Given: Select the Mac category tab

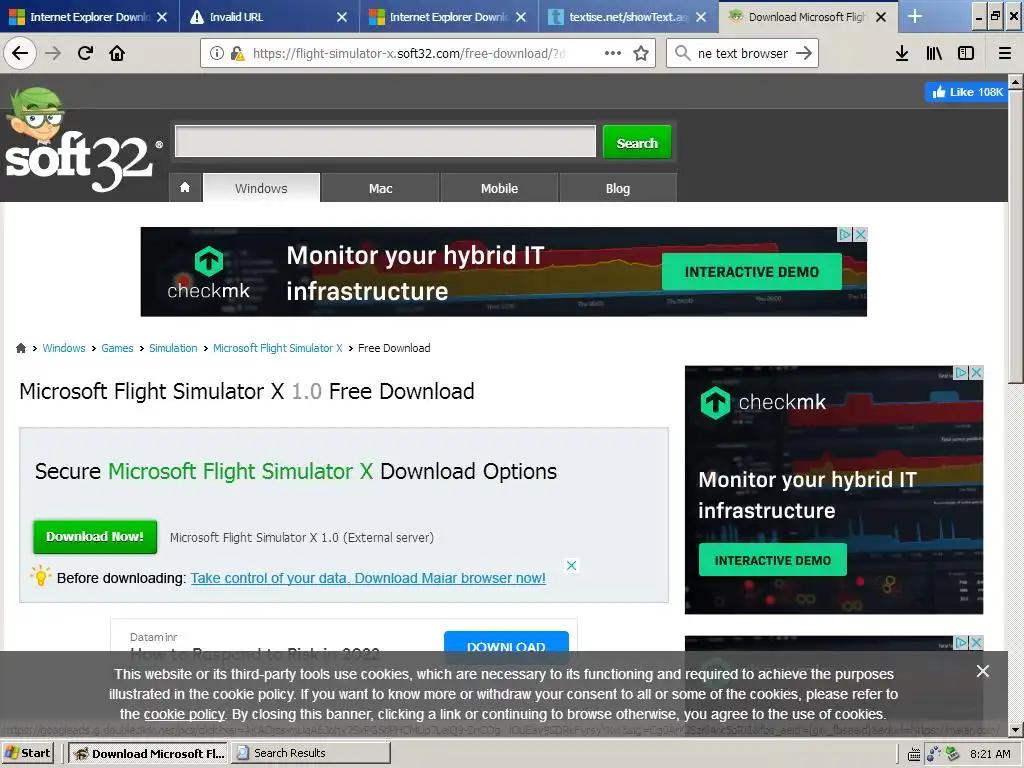Looking at the screenshot, I should [380, 188].
